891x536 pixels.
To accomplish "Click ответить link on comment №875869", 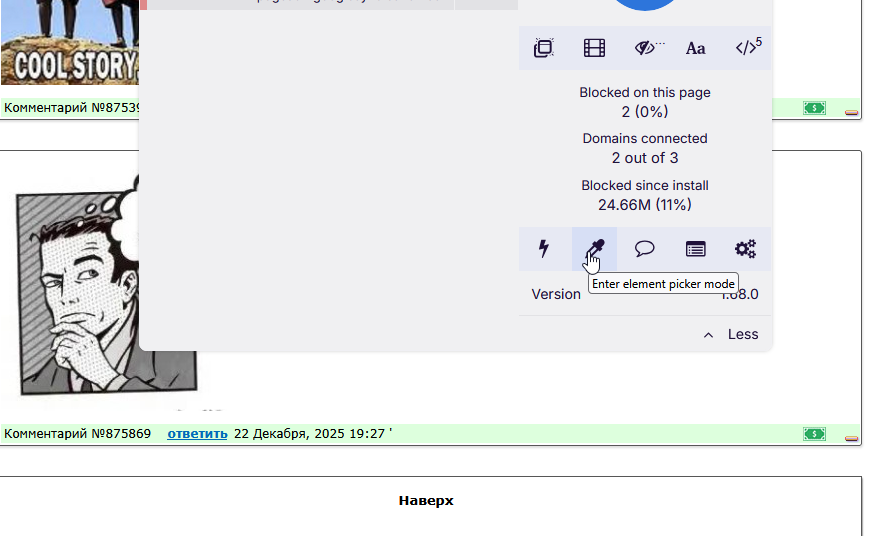I will coord(197,434).
